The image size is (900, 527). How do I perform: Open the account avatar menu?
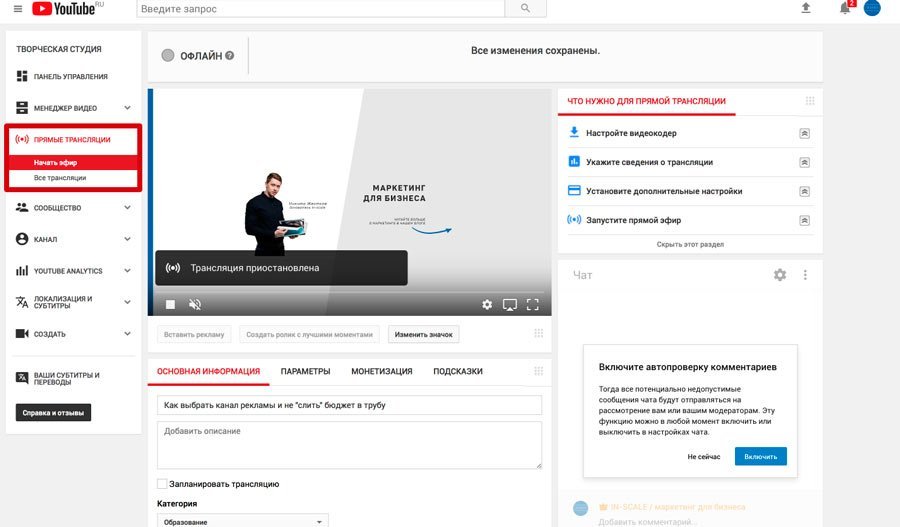(x=872, y=7)
